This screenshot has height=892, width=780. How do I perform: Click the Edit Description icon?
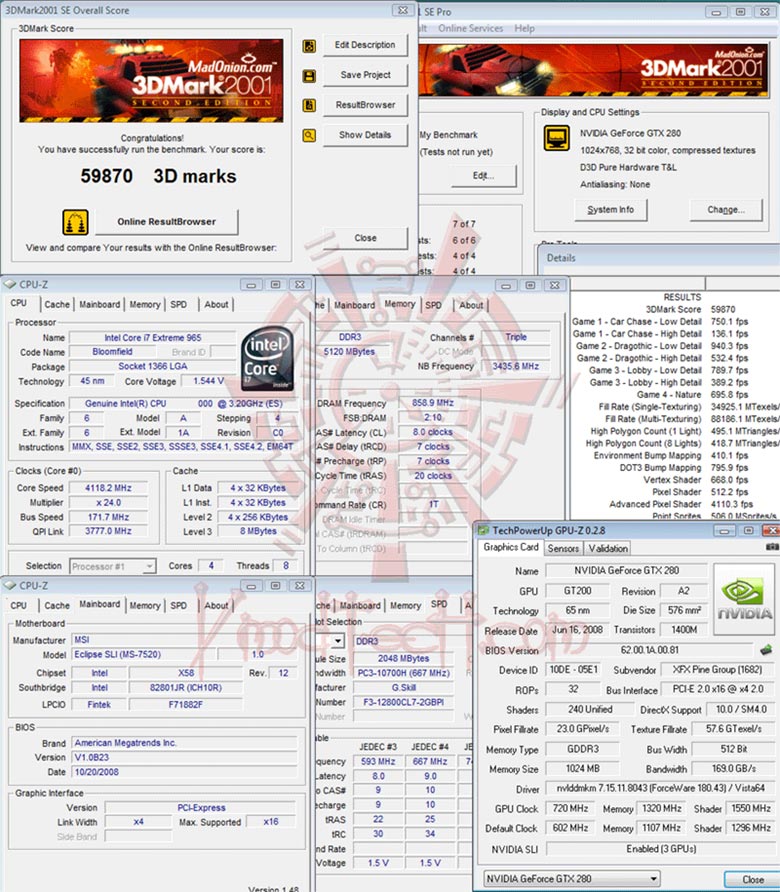point(309,46)
